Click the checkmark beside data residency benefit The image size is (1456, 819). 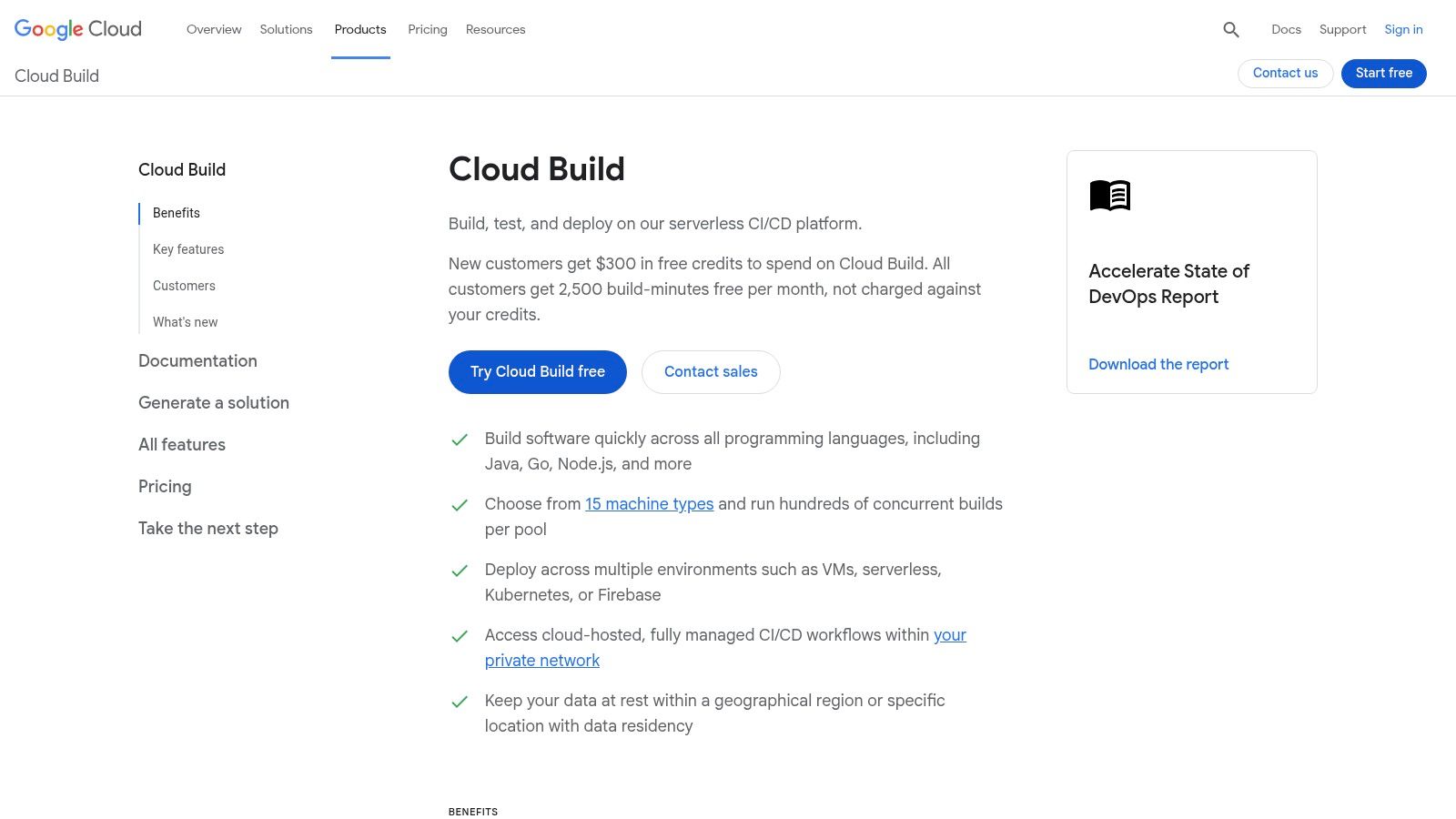click(x=460, y=702)
